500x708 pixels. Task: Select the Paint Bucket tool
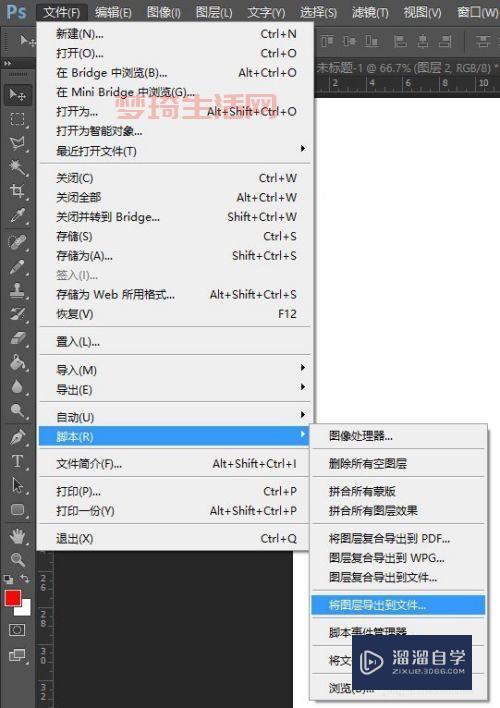point(18,363)
